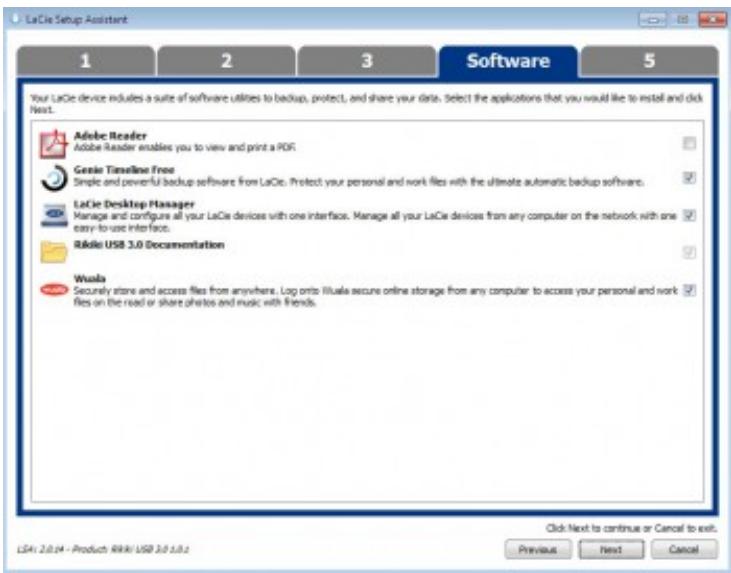
Task: Cancel the setup assistant
Action: (x=684, y=550)
